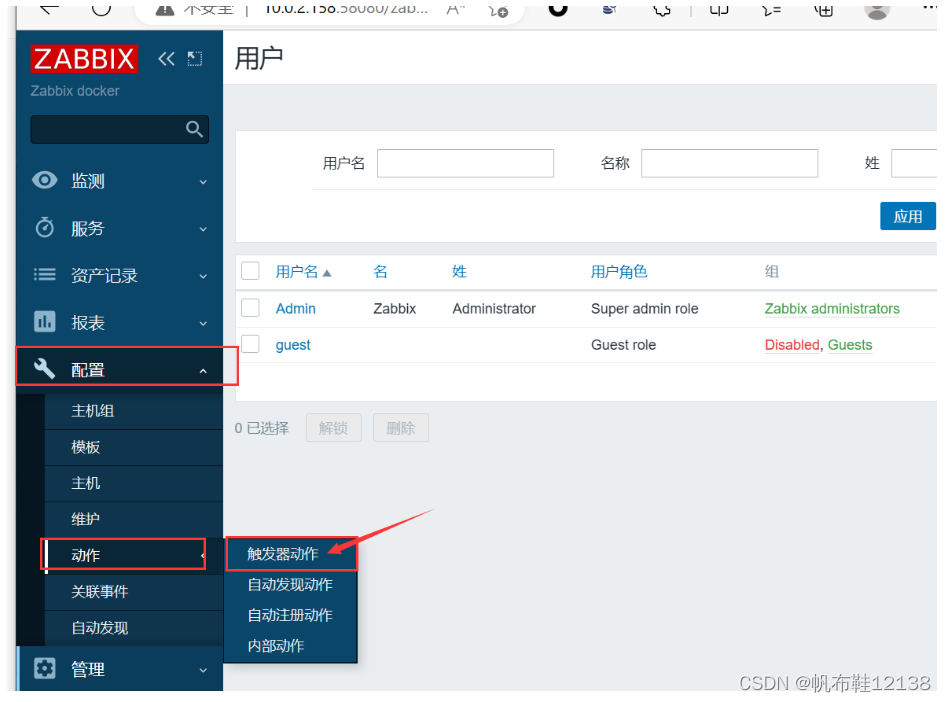Expand the 服务 menu chevron

203,229
